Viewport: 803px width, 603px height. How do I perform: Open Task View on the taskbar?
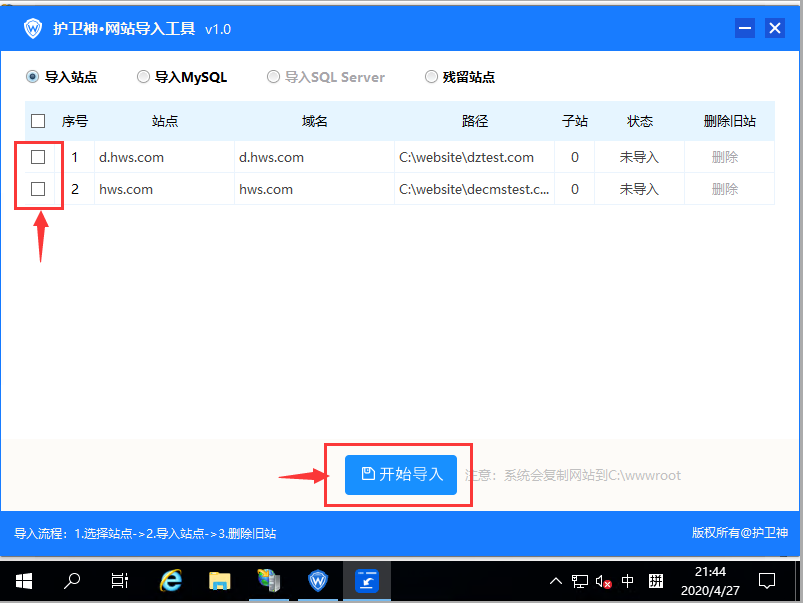click(x=120, y=580)
